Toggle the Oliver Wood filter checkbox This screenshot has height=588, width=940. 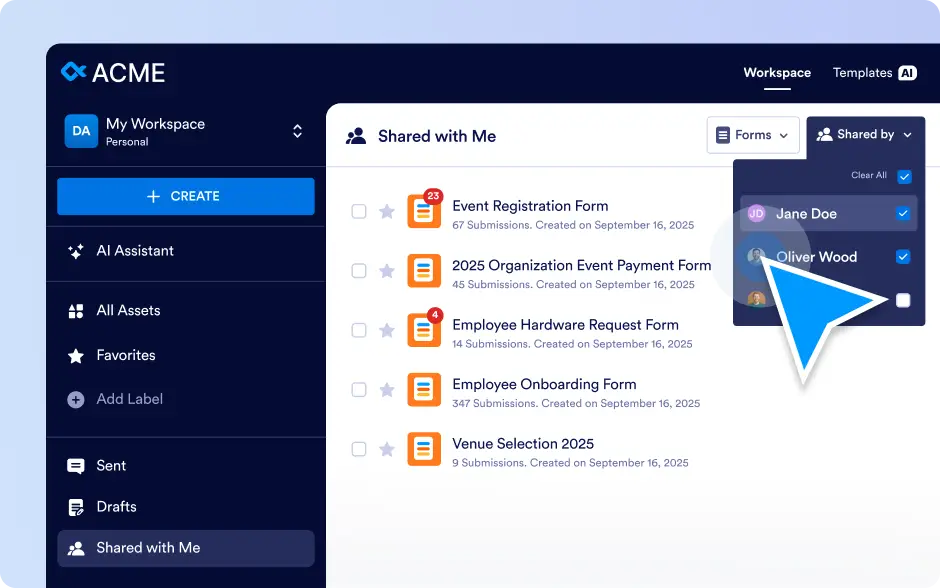[903, 257]
